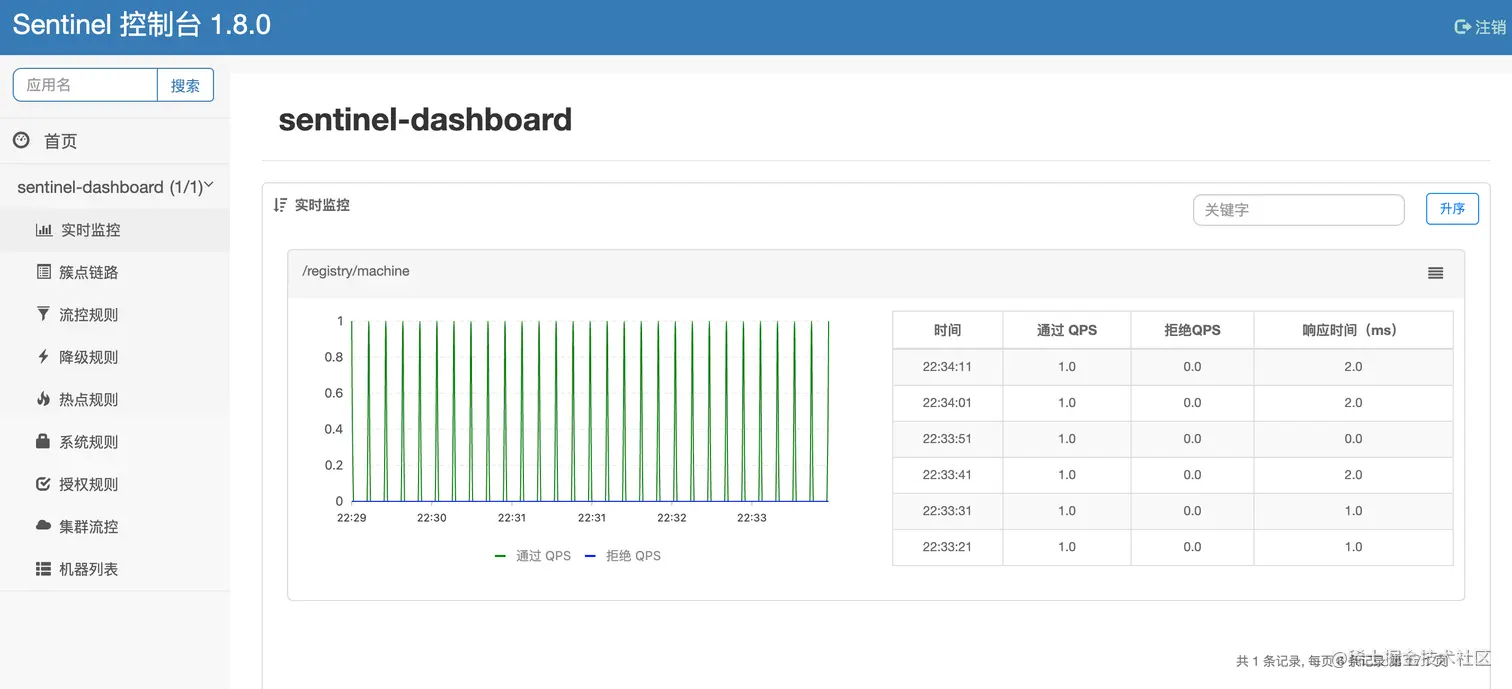Collapse the sentinel-dashboard (1/1) app group

115,187
